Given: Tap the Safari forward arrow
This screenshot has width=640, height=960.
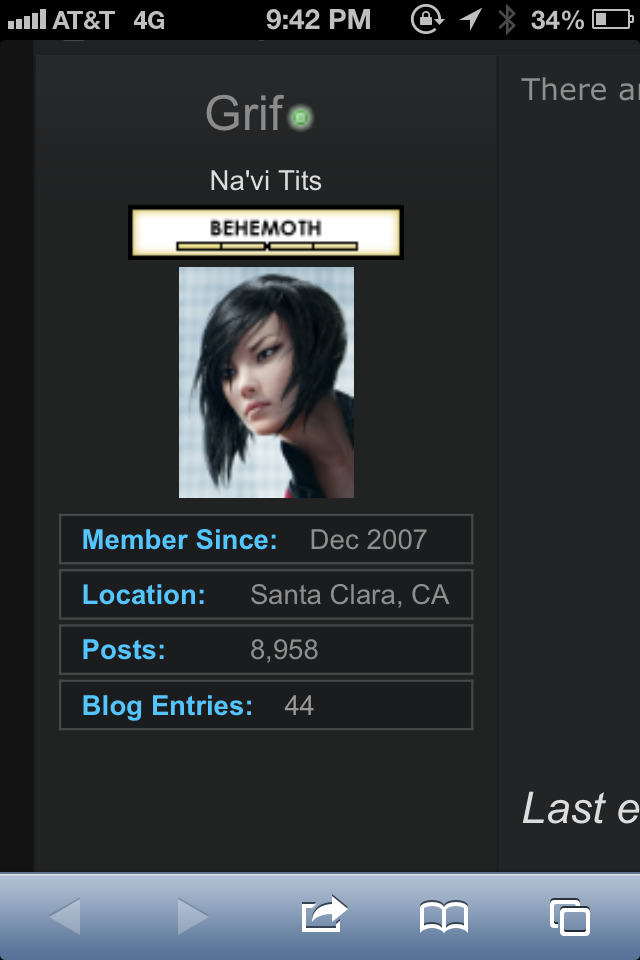Looking at the screenshot, I should [x=193, y=917].
